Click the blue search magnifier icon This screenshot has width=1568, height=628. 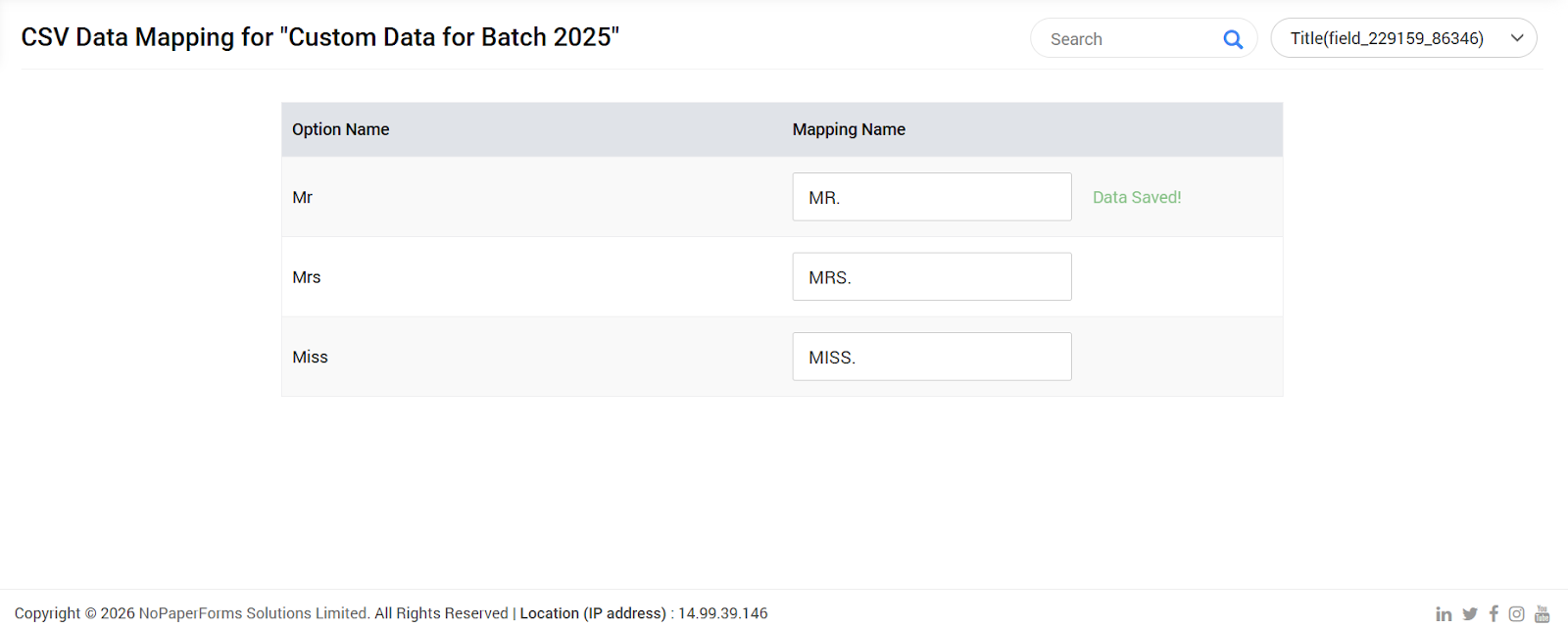pyautogui.click(x=1233, y=39)
